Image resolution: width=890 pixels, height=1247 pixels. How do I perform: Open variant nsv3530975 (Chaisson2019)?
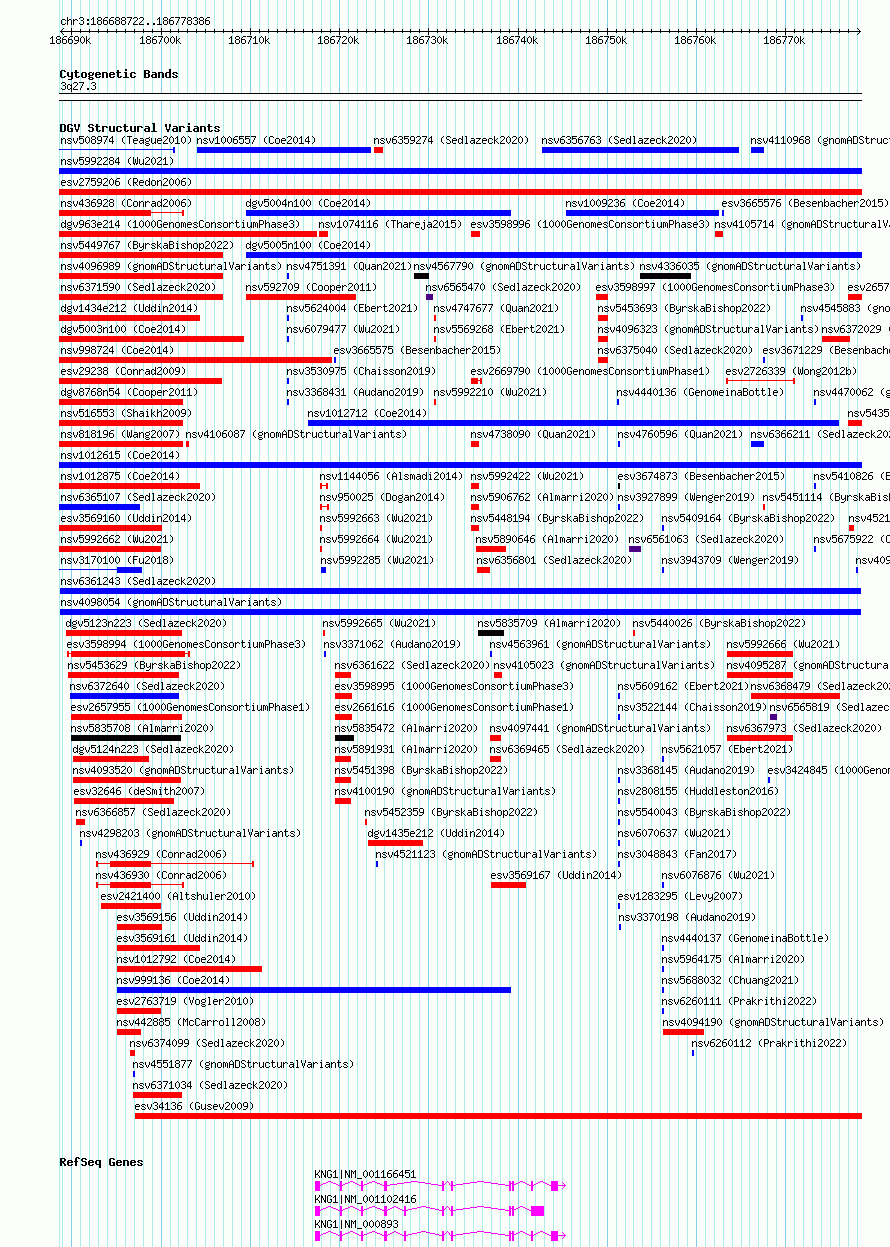point(360,371)
